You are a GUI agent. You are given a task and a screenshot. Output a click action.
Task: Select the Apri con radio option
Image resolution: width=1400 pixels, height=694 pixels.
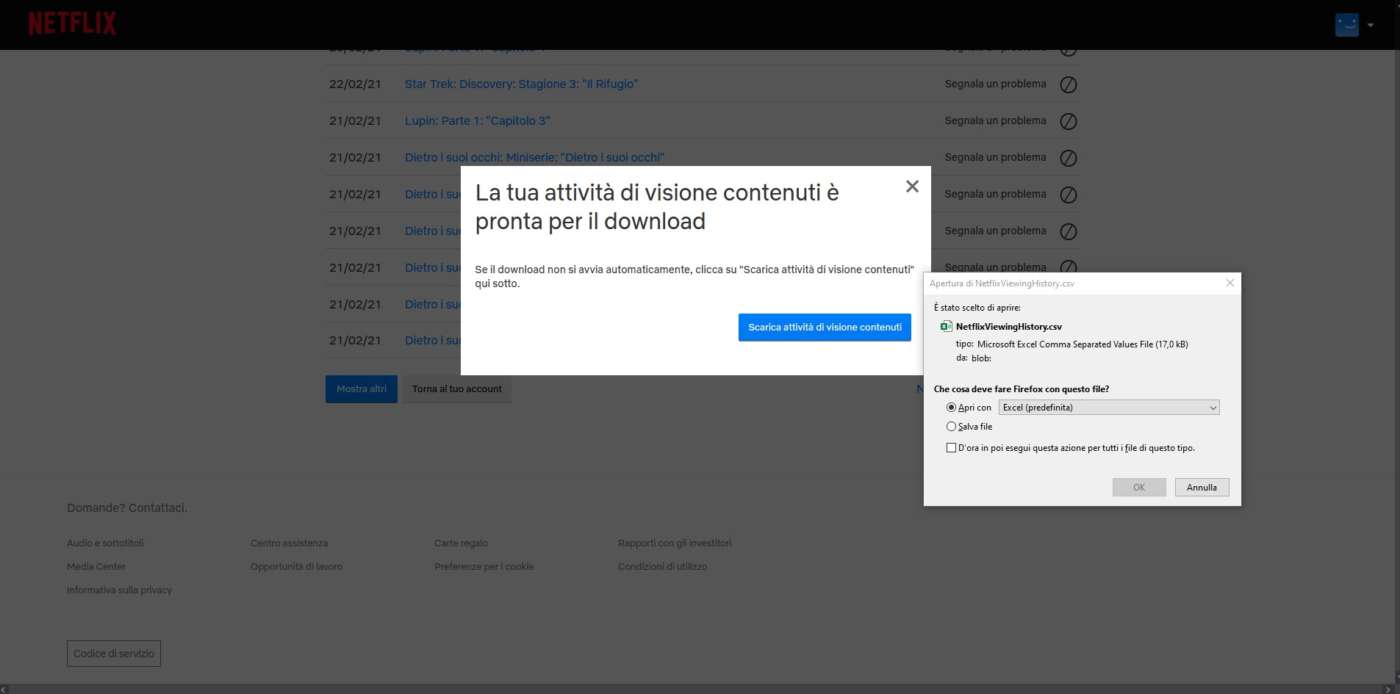pyautogui.click(x=951, y=408)
